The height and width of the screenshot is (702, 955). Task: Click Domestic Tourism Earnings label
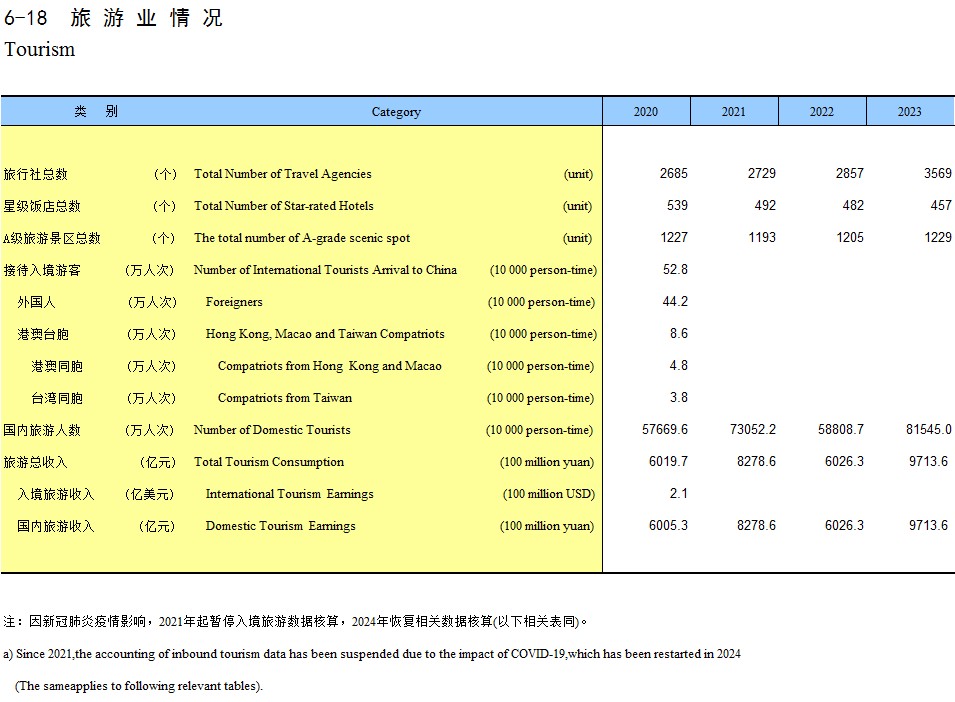(x=280, y=525)
